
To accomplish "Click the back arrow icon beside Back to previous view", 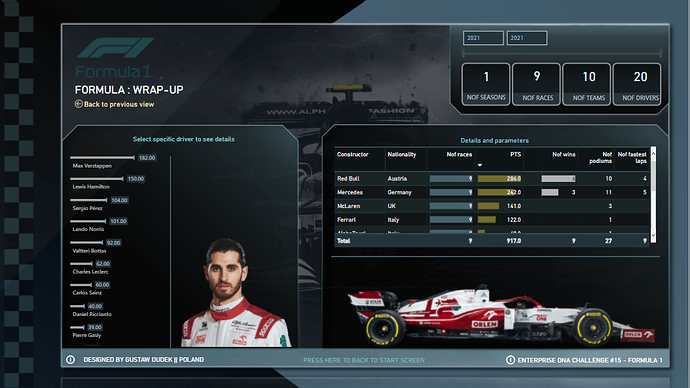I will tap(78, 104).
